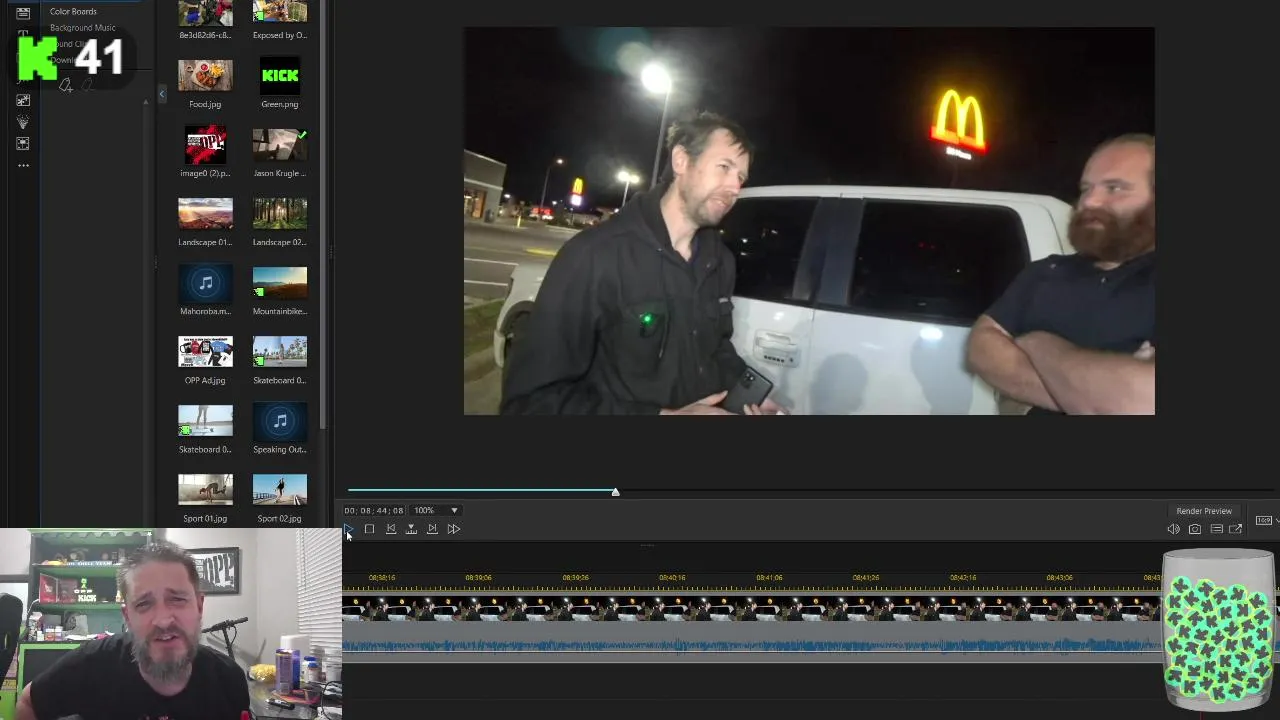Select the 8e3d82d6 thumbnail
This screenshot has height=720, width=1280.
[x=205, y=12]
